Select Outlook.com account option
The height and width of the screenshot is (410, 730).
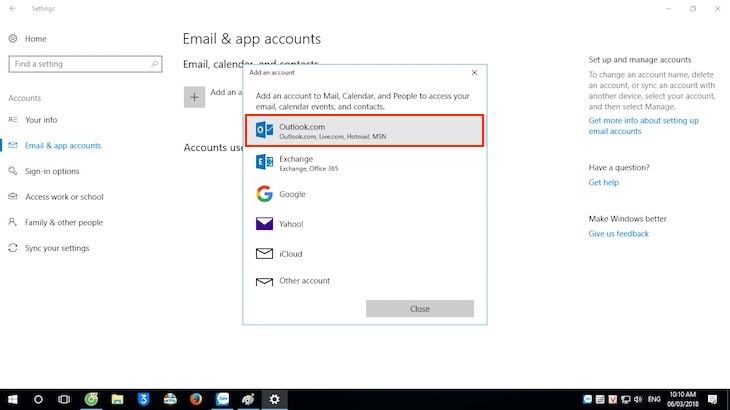365,131
